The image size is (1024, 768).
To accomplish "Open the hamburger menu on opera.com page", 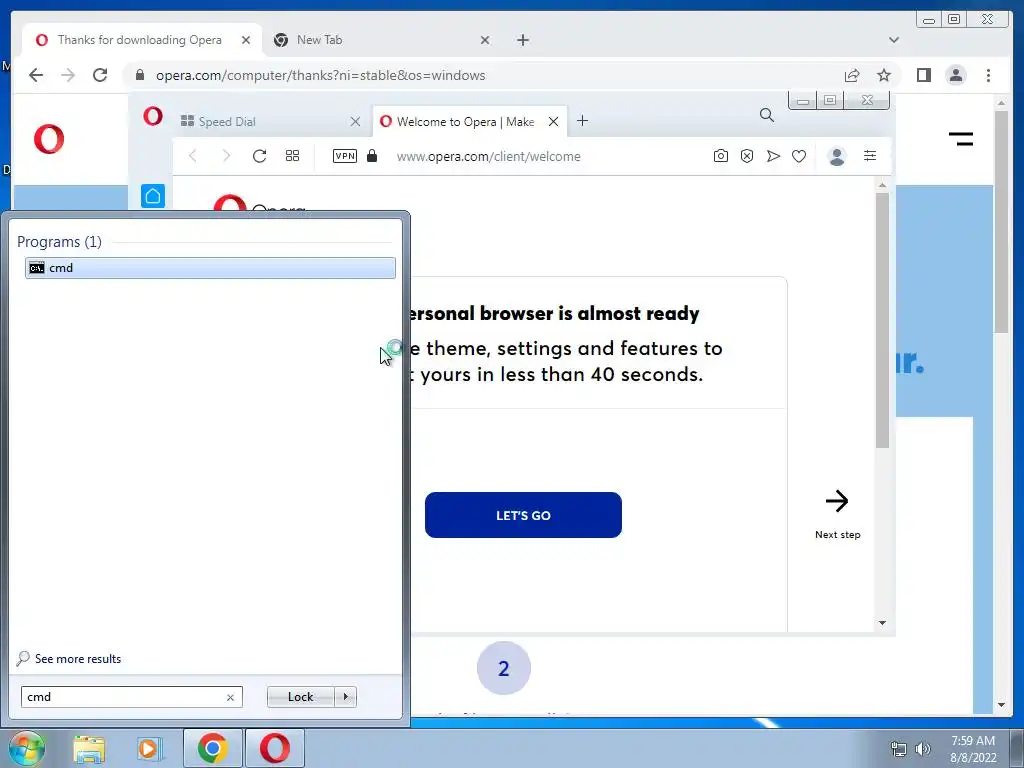I will pyautogui.click(x=961, y=138).
